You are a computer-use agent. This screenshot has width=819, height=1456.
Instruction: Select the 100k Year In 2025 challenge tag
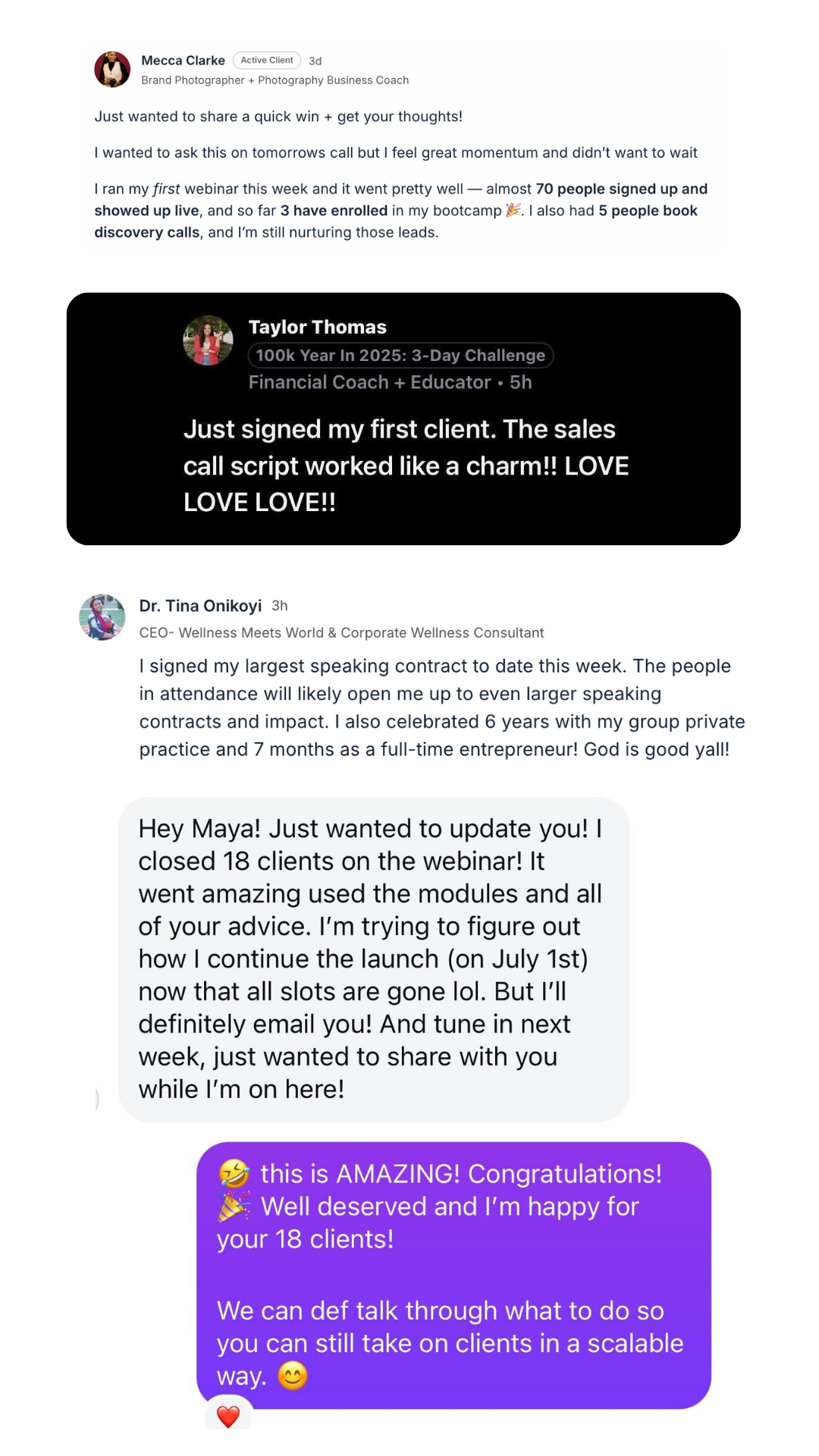click(x=401, y=355)
